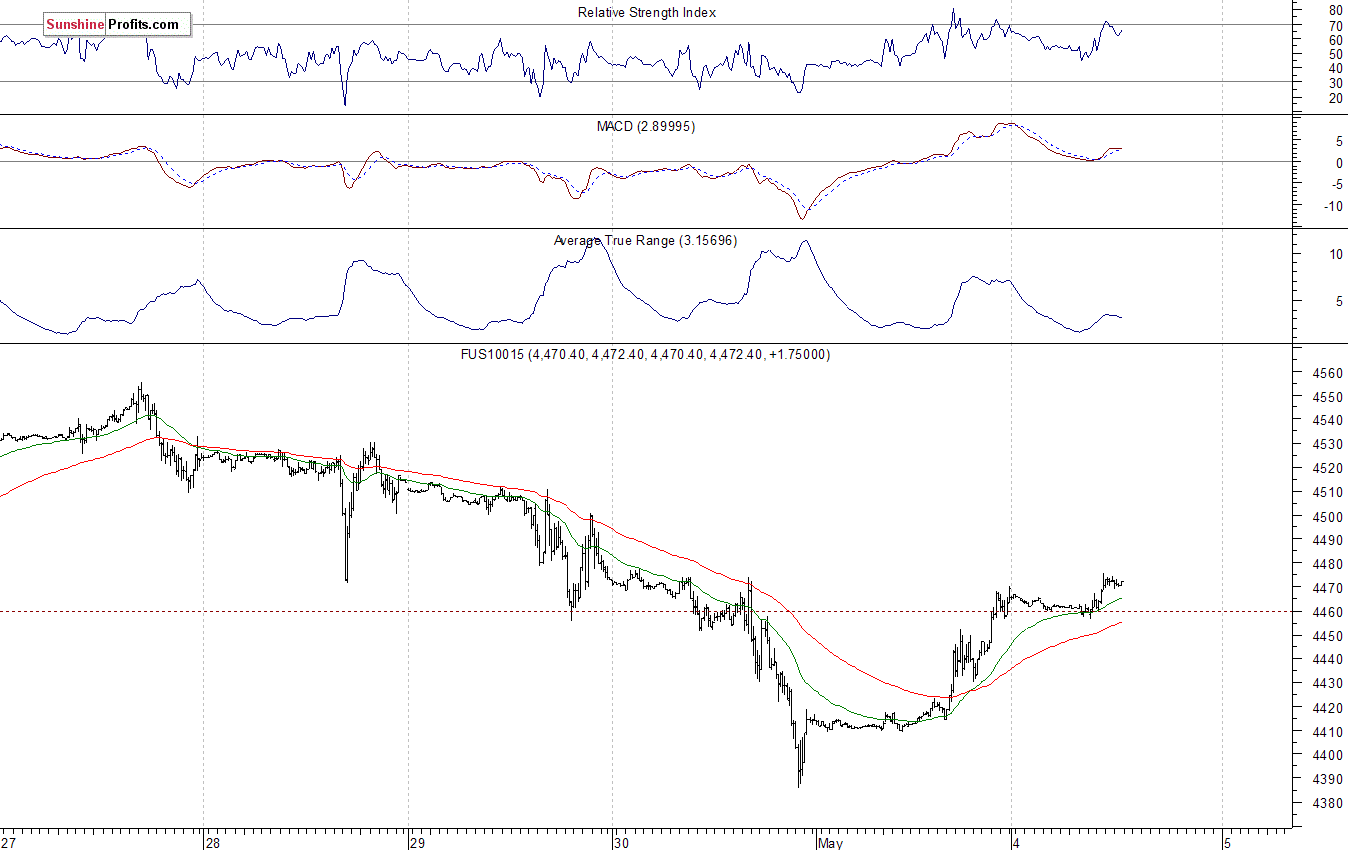Select the Relative Strength Index title
The image size is (1348, 850).
647,13
